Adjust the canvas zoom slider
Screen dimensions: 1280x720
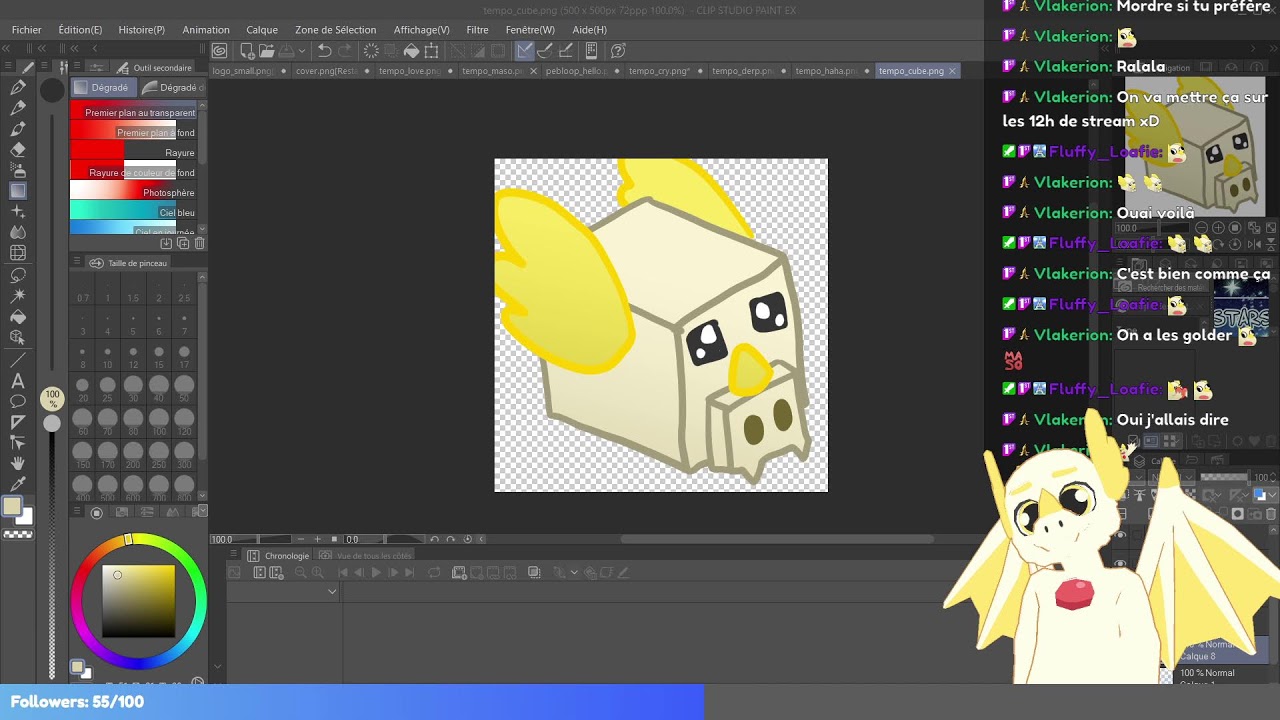tap(260, 540)
